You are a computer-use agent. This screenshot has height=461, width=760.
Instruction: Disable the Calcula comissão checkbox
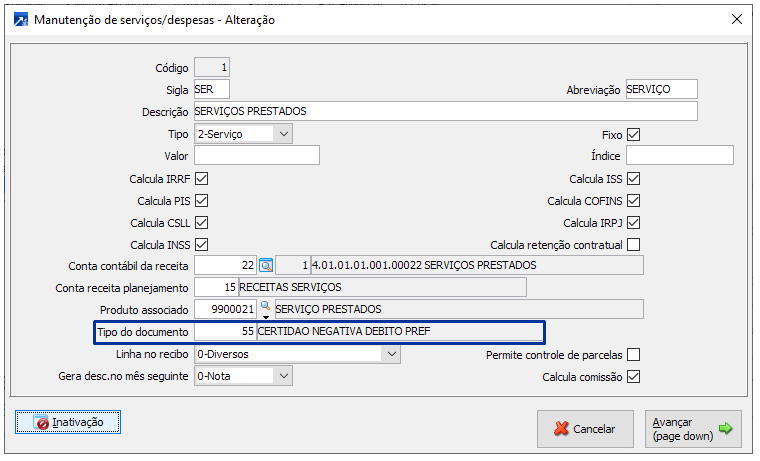click(x=633, y=377)
